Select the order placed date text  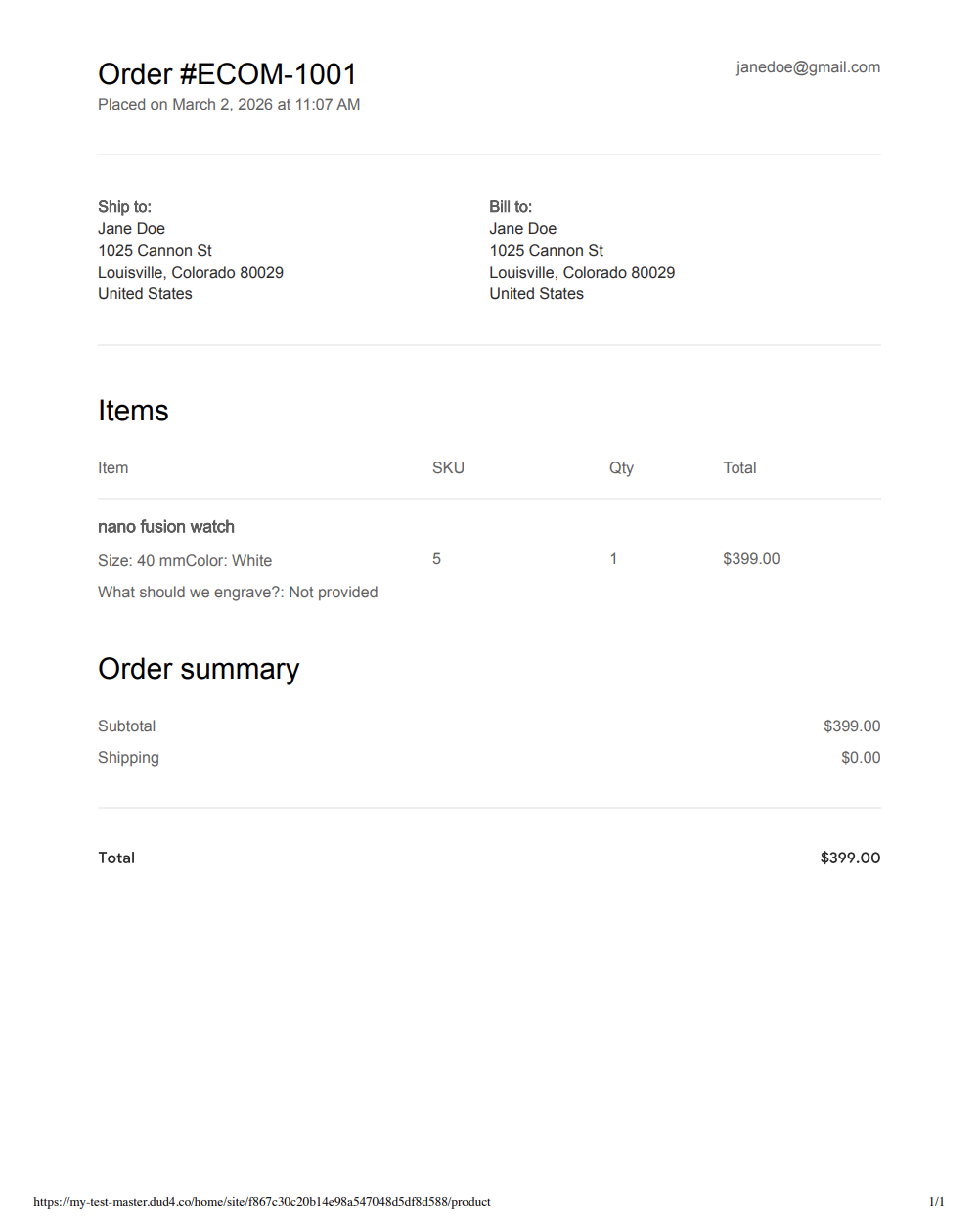pos(229,105)
